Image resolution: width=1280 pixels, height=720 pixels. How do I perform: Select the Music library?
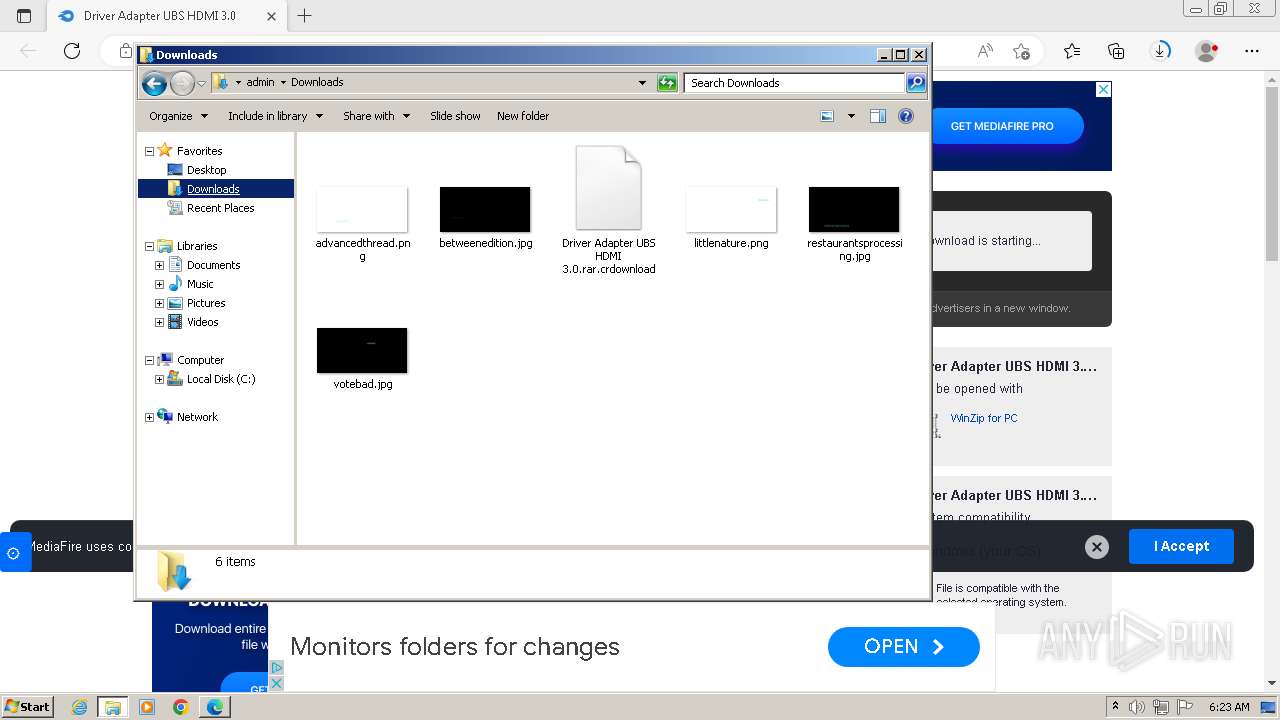[x=200, y=284]
